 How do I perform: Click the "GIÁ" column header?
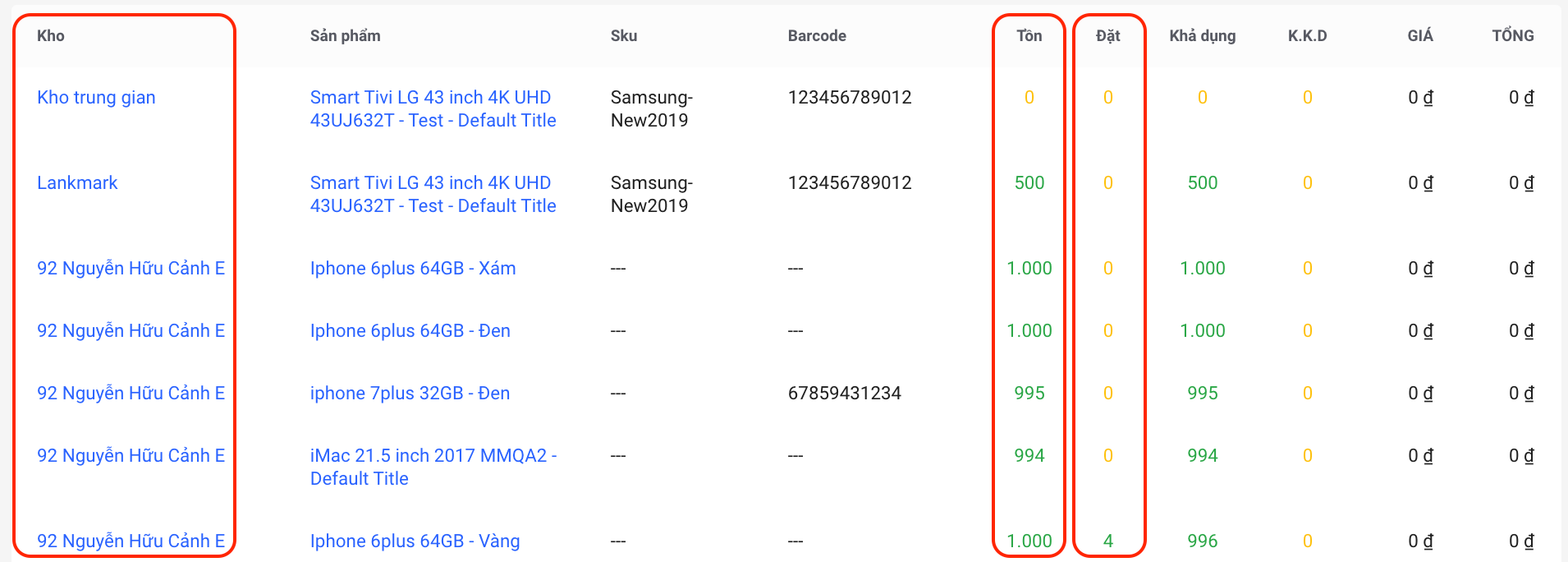[x=1419, y=35]
